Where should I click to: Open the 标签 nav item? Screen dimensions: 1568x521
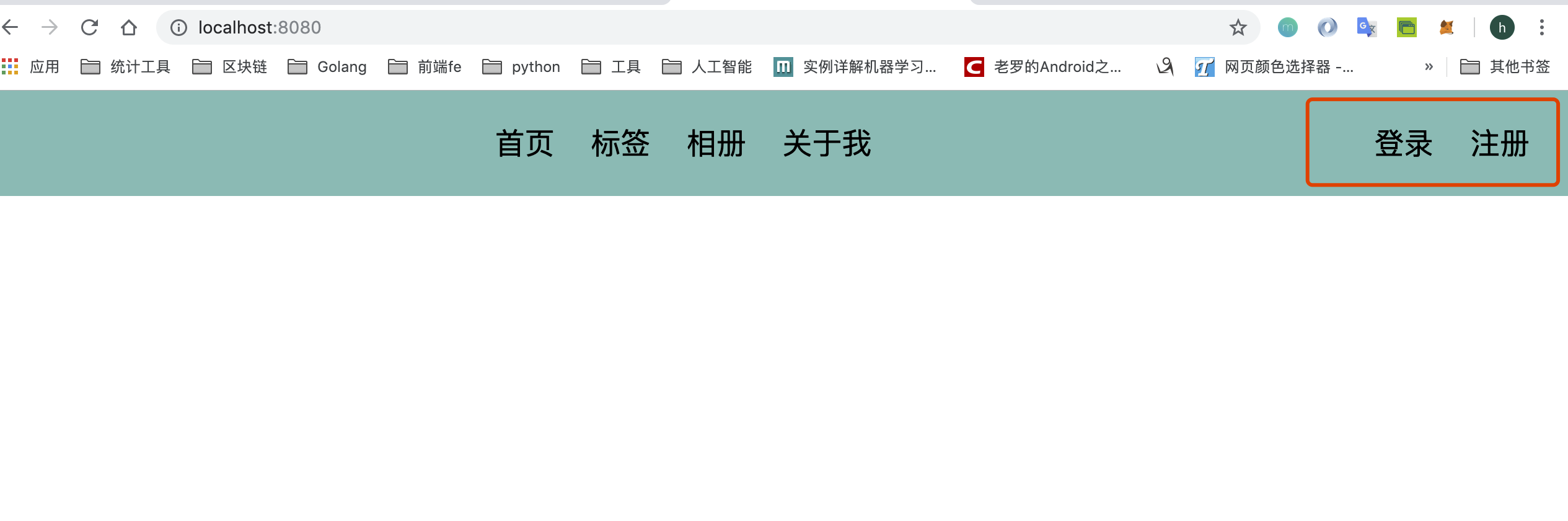(620, 143)
